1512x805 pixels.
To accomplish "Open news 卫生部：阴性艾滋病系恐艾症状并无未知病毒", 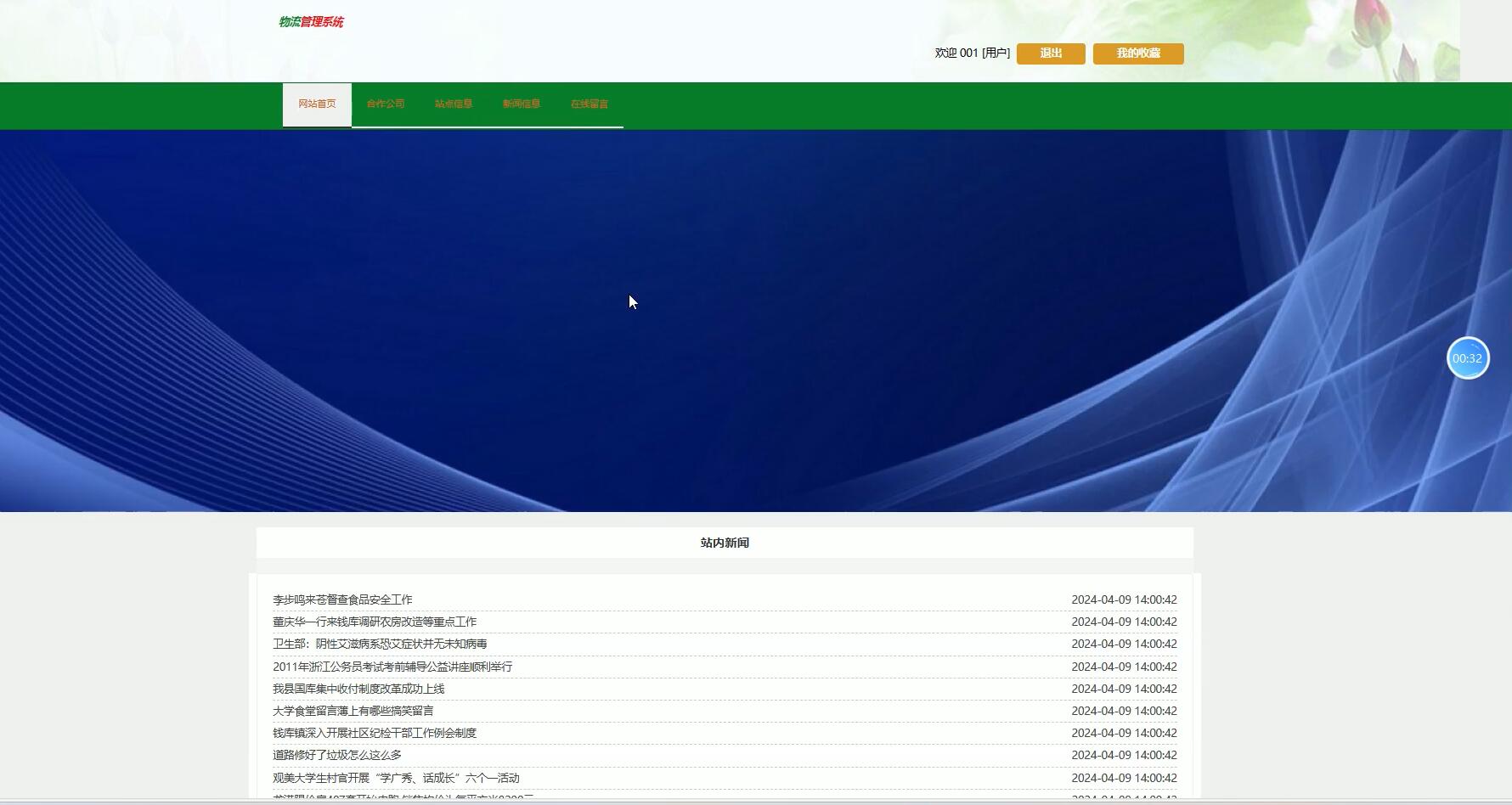I will click(380, 644).
